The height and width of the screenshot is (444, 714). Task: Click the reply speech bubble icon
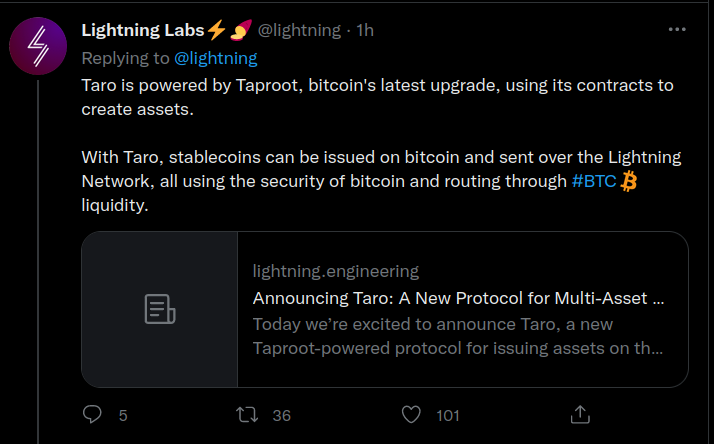pos(92,414)
